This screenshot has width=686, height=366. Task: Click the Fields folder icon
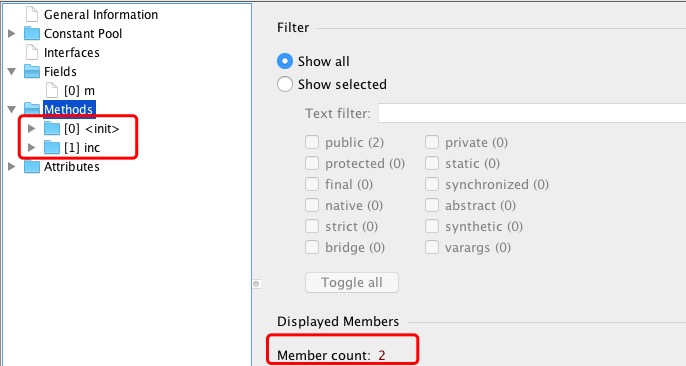pyautogui.click(x=32, y=72)
